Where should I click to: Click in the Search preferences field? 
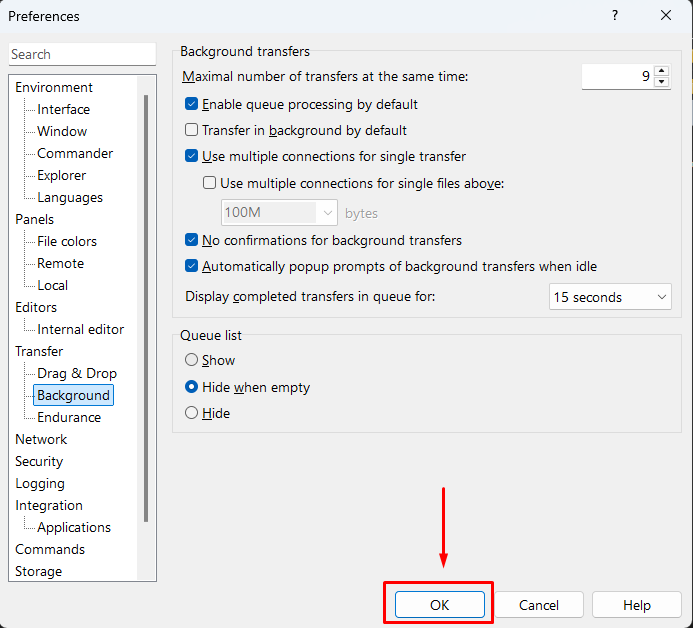(x=82, y=54)
